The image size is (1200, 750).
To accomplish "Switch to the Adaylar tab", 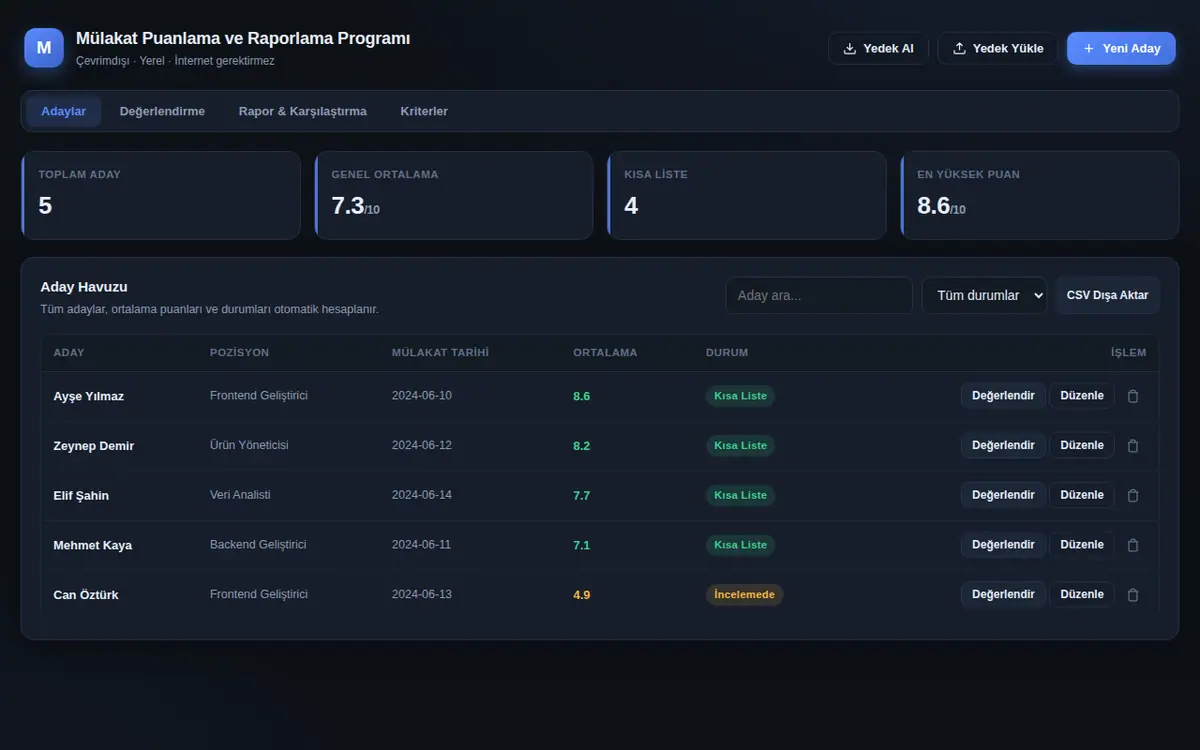I will coord(64,111).
